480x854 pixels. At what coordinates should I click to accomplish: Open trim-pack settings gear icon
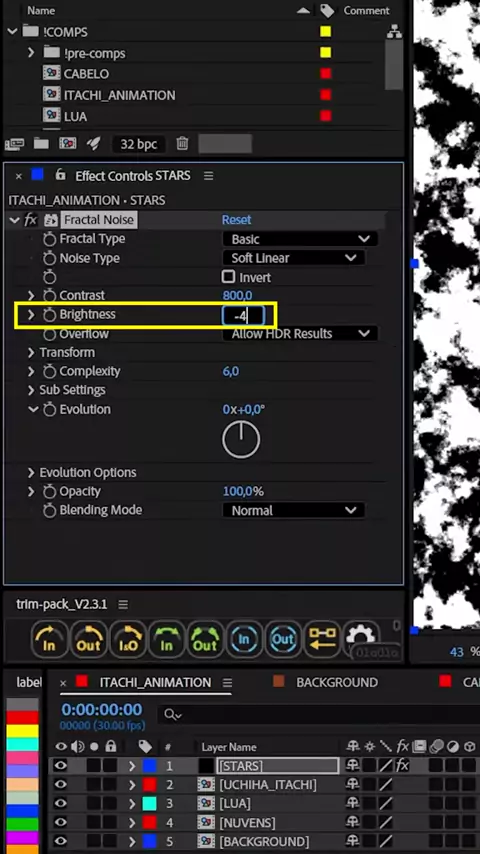click(361, 638)
